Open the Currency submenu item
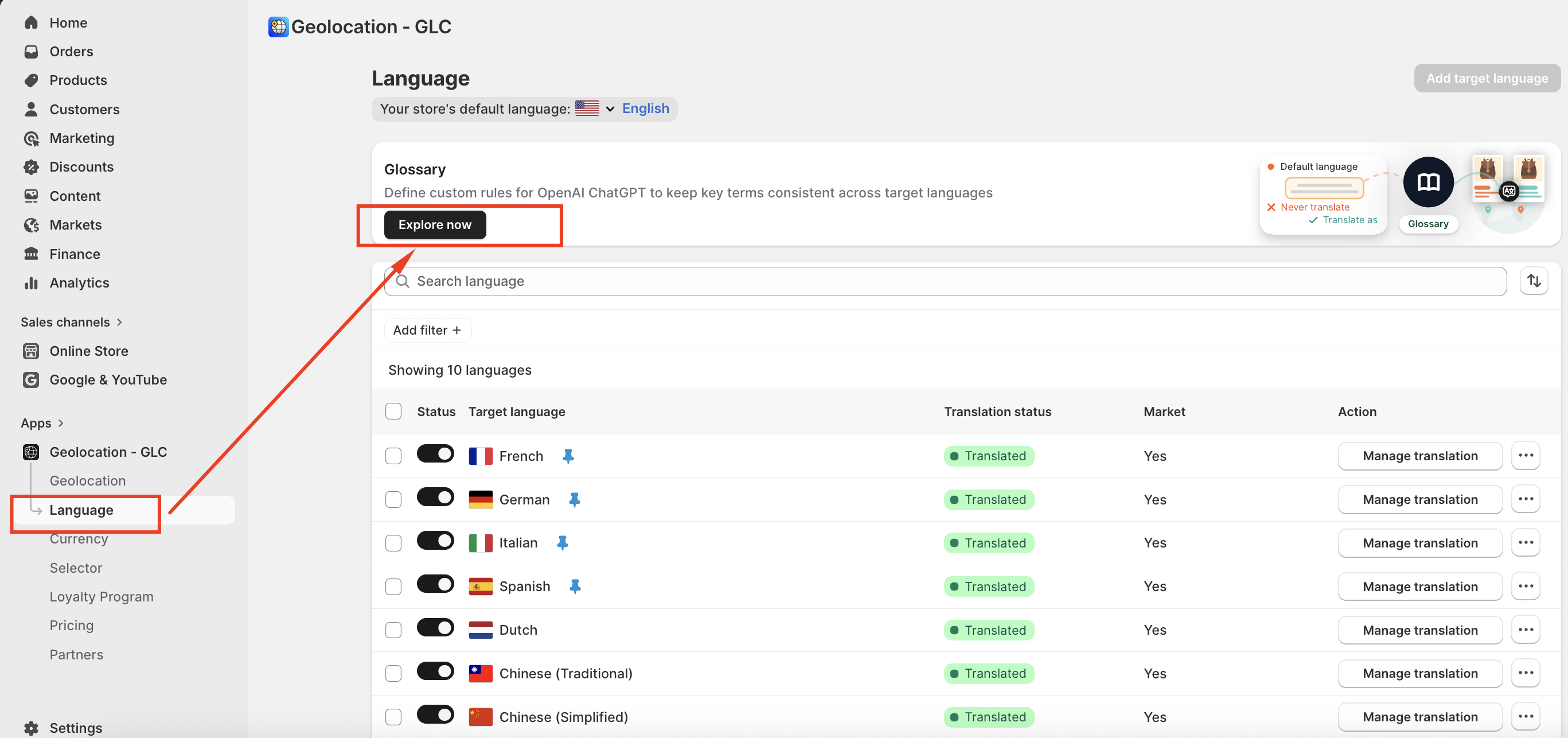Screen dimensions: 1568x738 (79, 539)
